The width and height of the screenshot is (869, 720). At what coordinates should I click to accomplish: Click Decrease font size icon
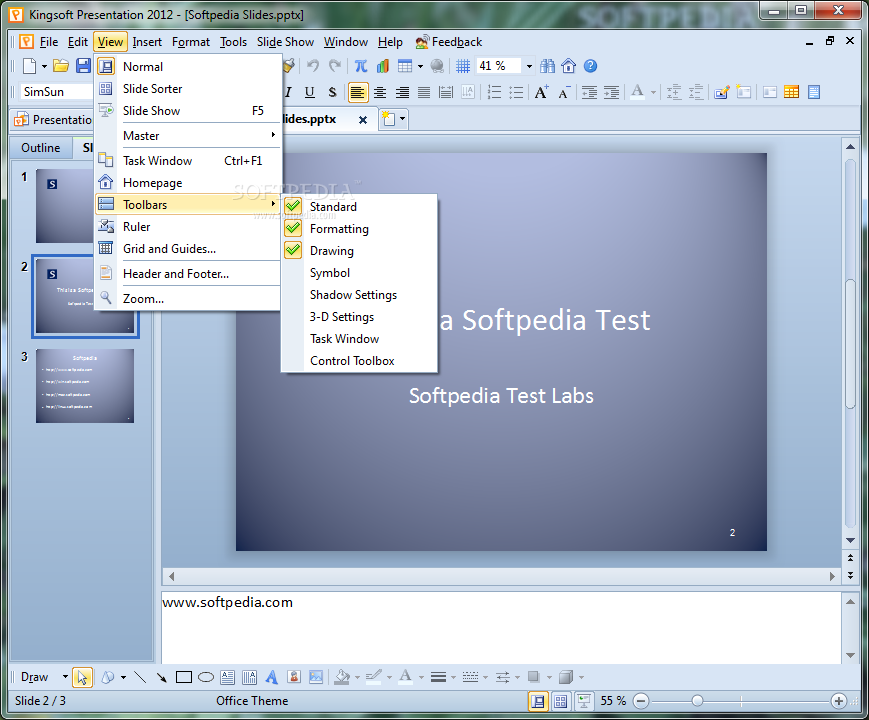[x=564, y=92]
